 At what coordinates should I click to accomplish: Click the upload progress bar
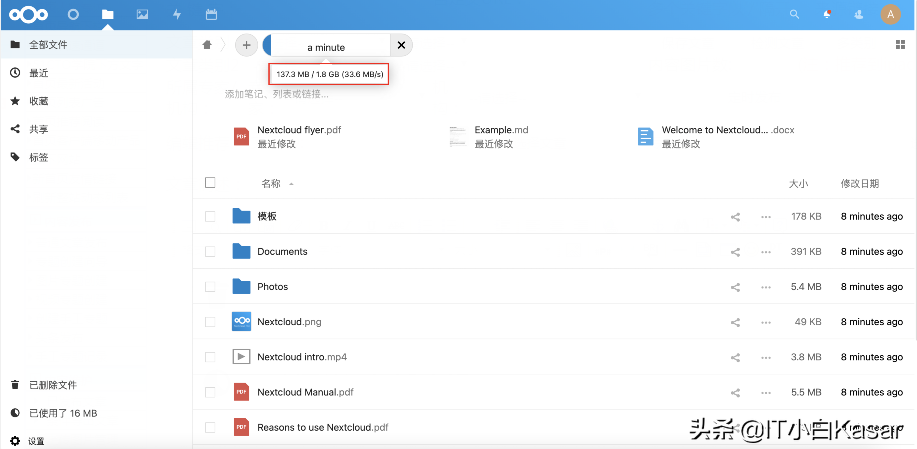click(x=326, y=45)
